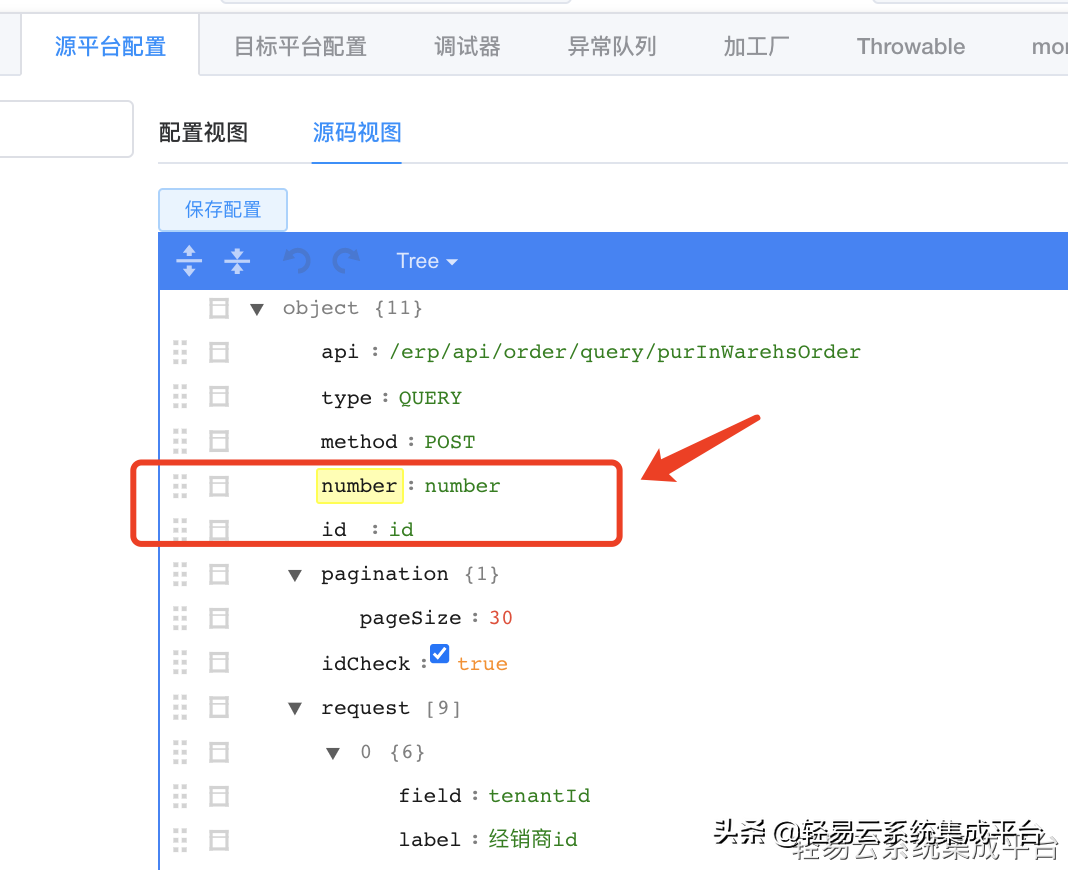Click the undo arrow in toolbar
1068x870 pixels.
coord(297,260)
